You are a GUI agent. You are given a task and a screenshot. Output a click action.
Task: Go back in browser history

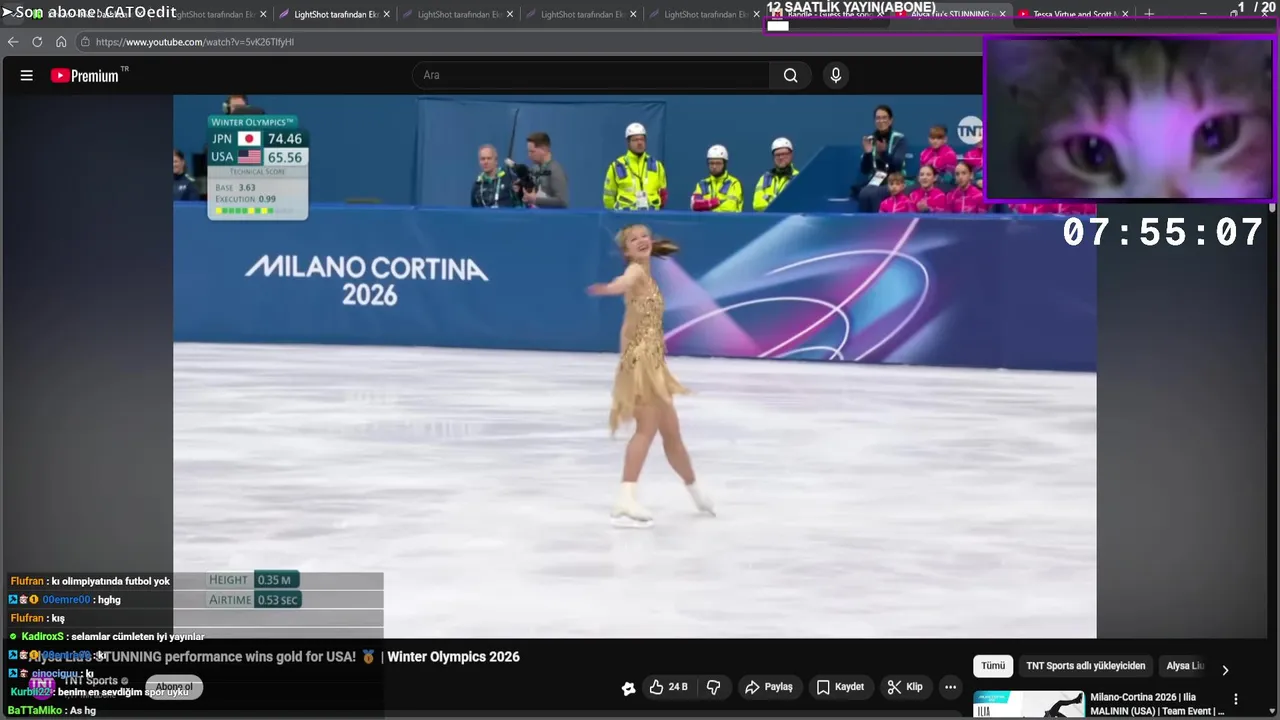(x=13, y=42)
